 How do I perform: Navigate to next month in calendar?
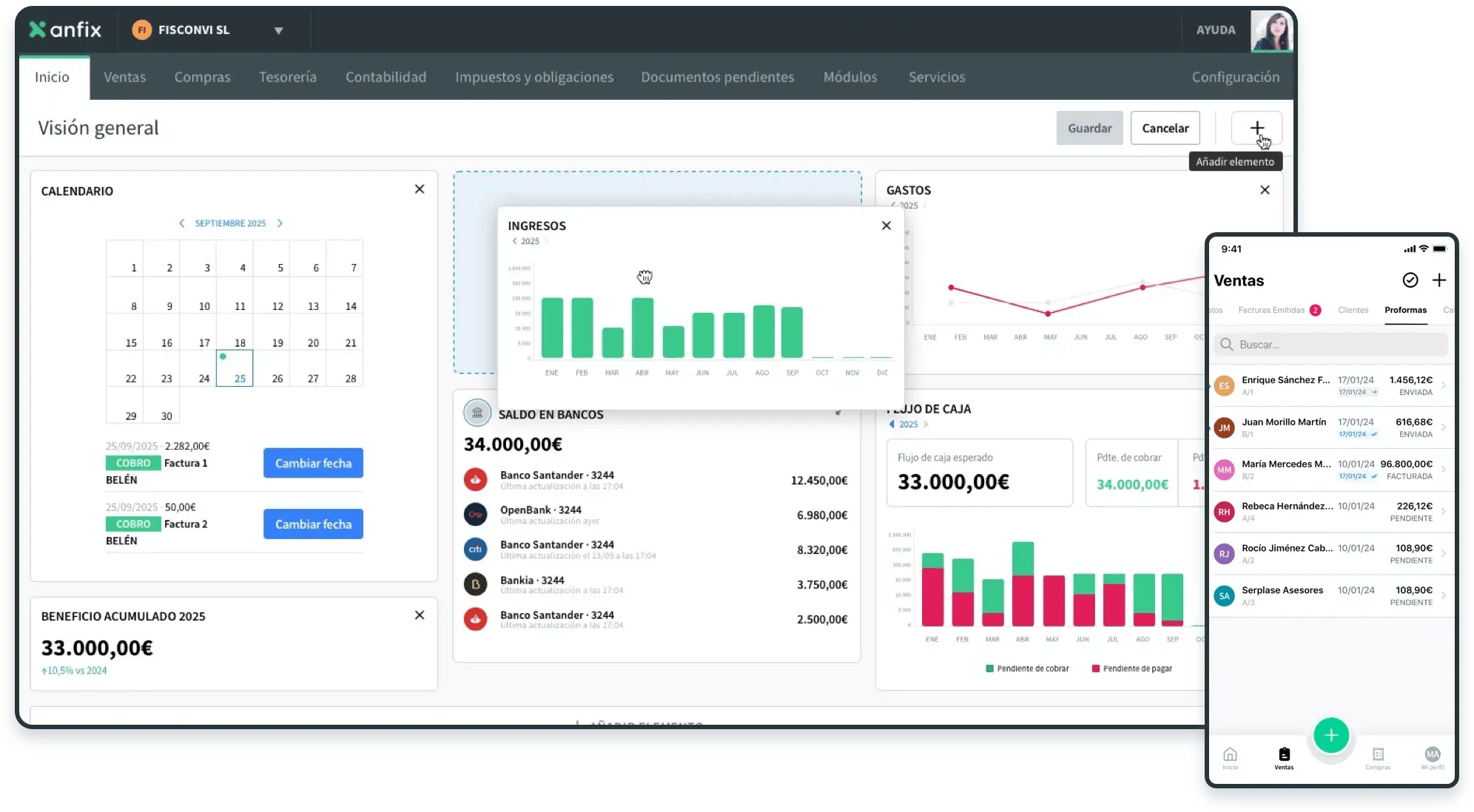point(280,223)
